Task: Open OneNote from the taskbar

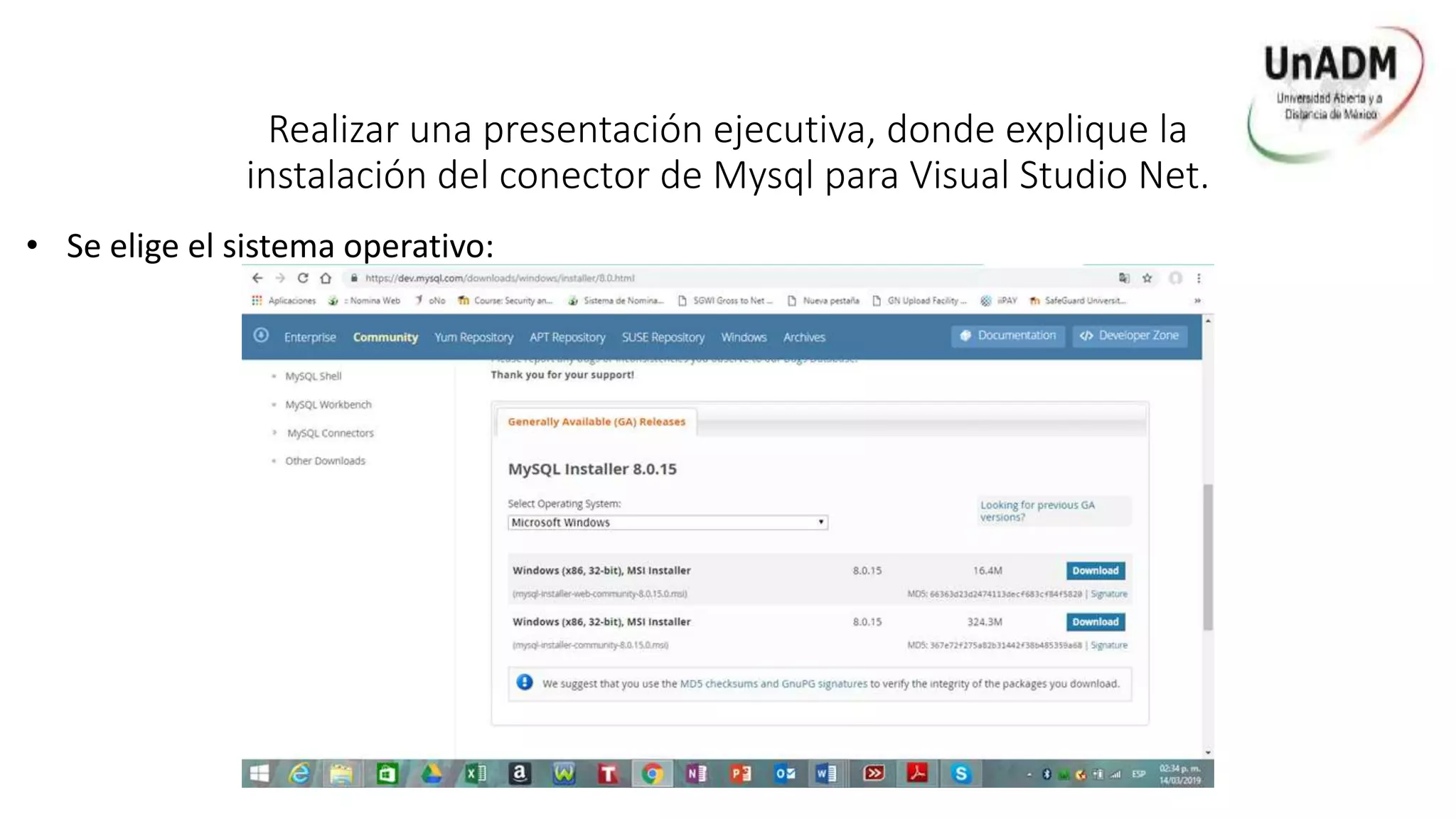Action: (x=696, y=773)
